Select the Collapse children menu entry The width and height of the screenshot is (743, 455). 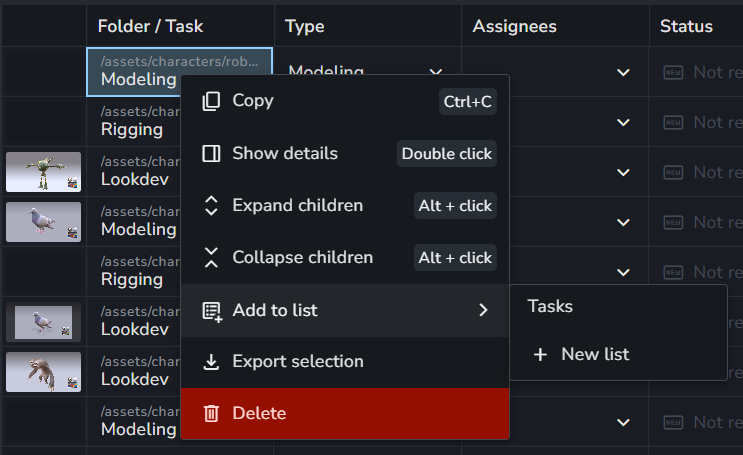tap(345, 257)
